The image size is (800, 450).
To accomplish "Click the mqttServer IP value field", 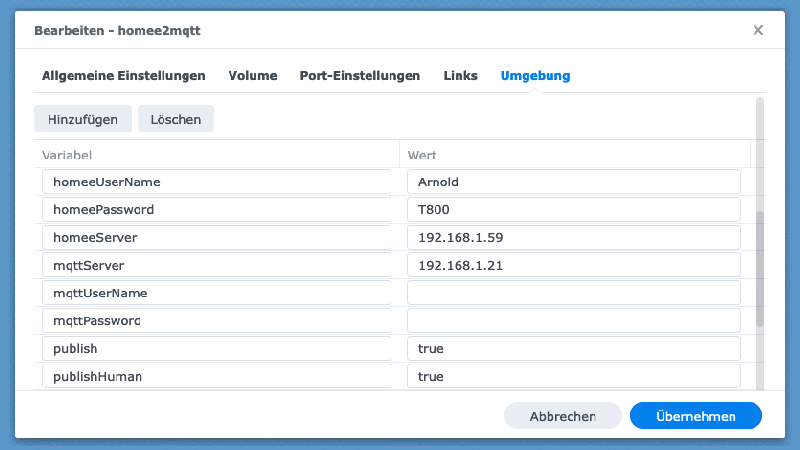I will click(573, 266).
